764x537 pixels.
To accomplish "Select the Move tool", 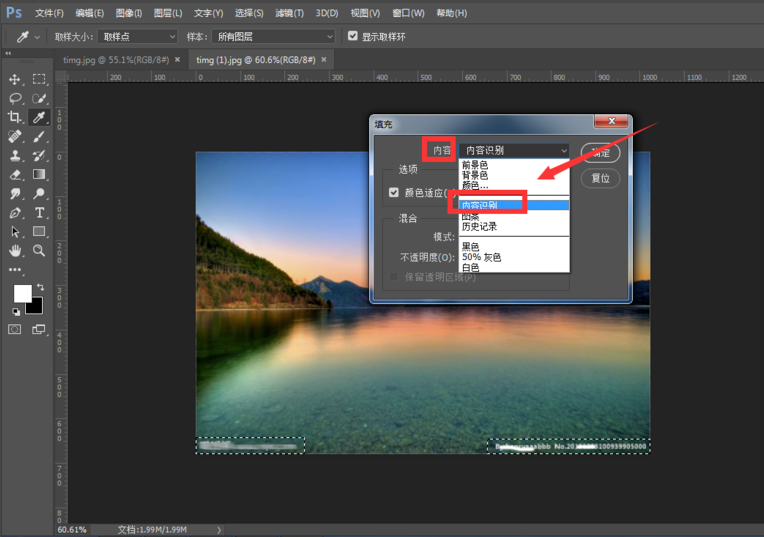I will pyautogui.click(x=15, y=79).
